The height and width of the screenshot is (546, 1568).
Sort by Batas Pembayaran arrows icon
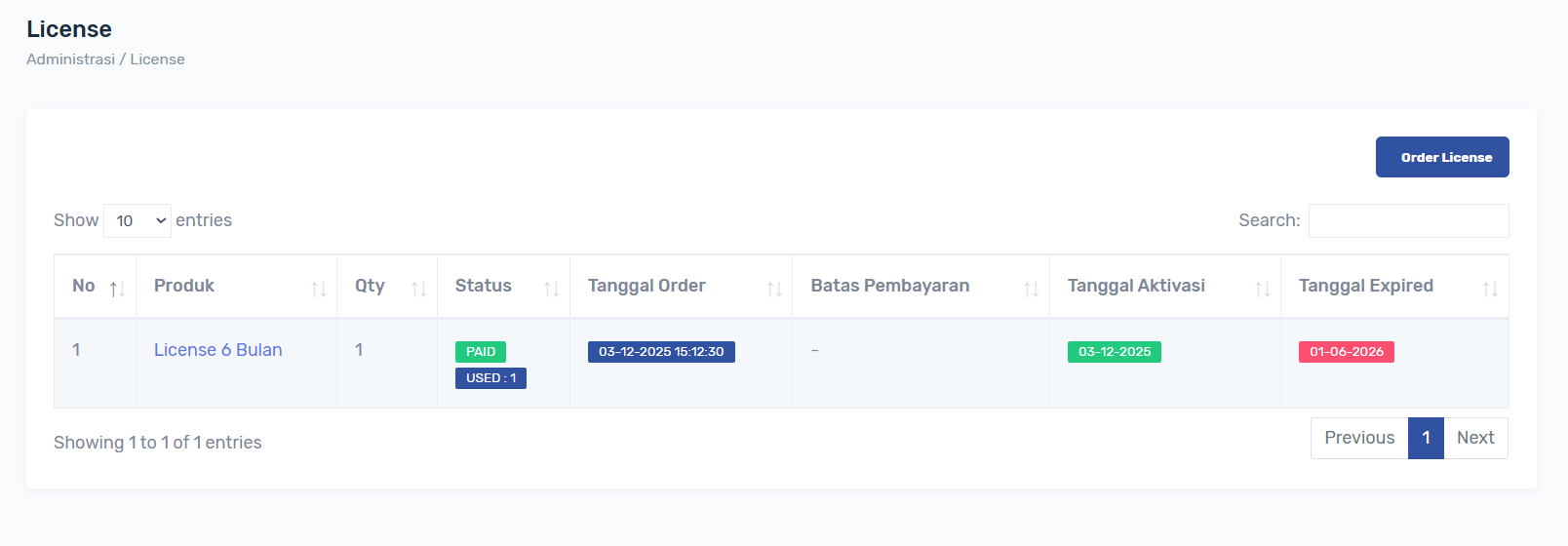click(x=1031, y=289)
